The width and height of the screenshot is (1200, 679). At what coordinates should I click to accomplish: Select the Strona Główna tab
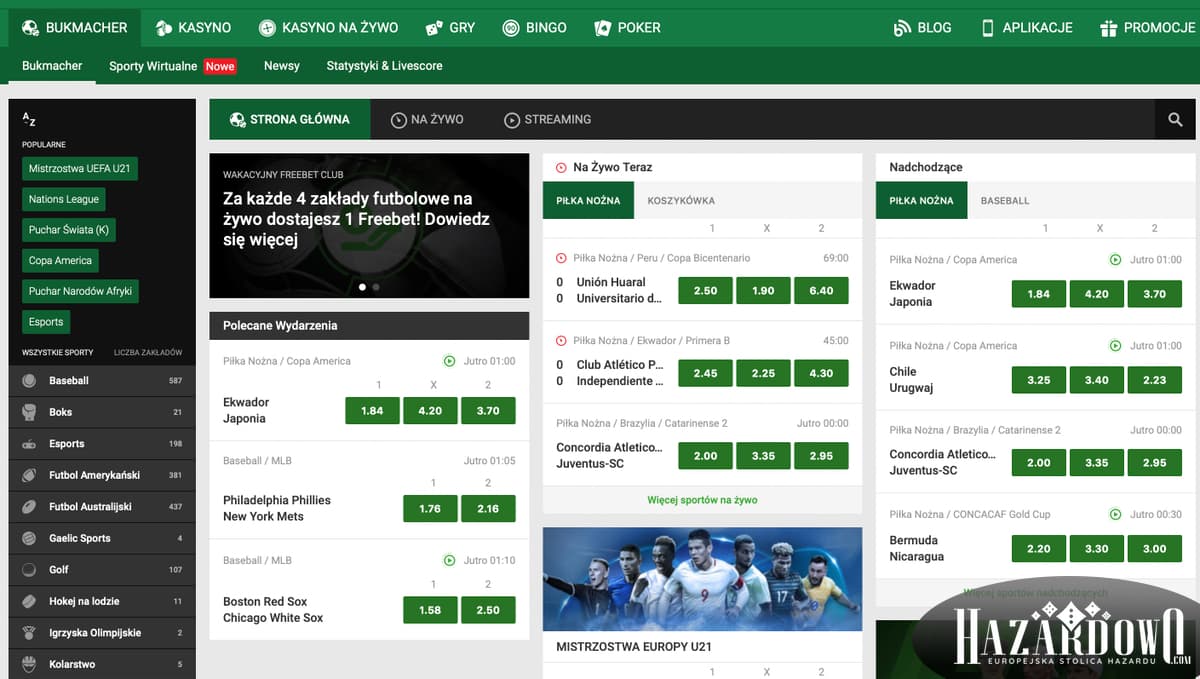(290, 120)
